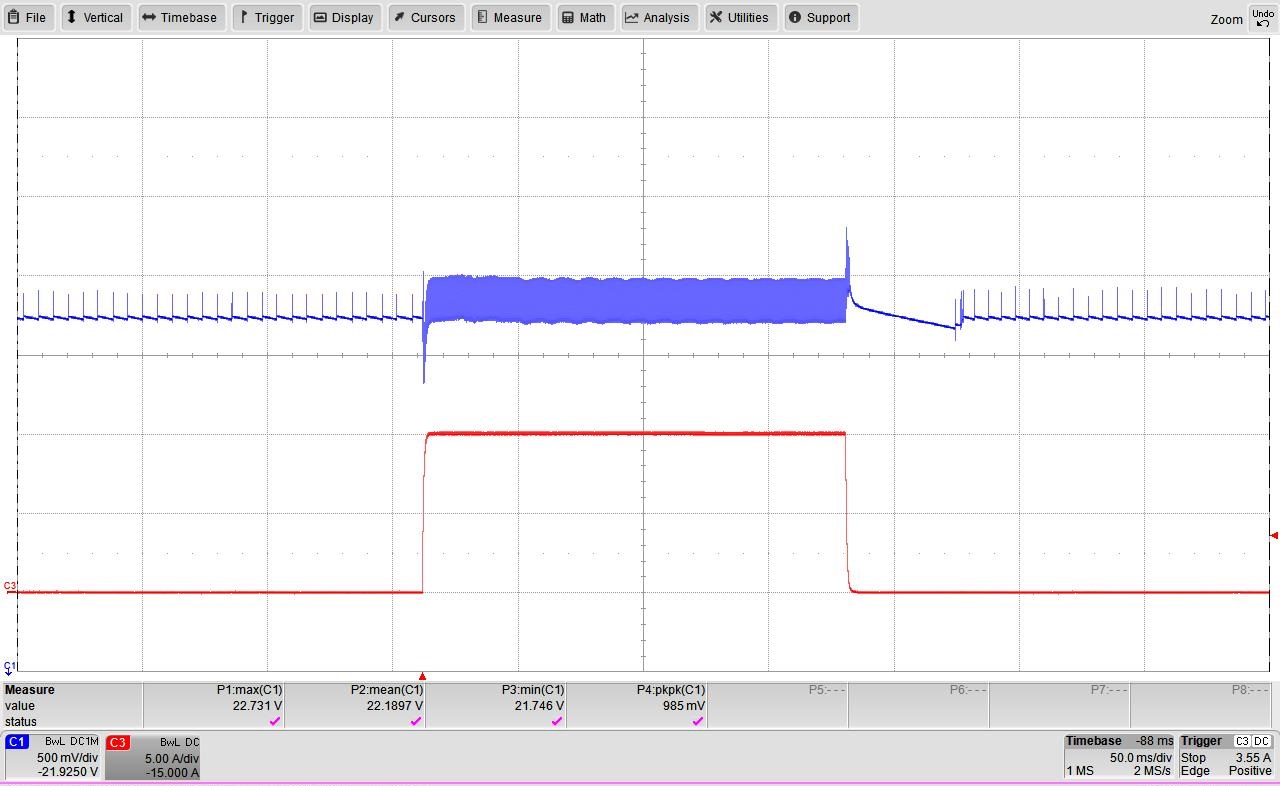This screenshot has width=1280, height=786.
Task: Click the P4 value 985 mV
Action: [x=684, y=706]
